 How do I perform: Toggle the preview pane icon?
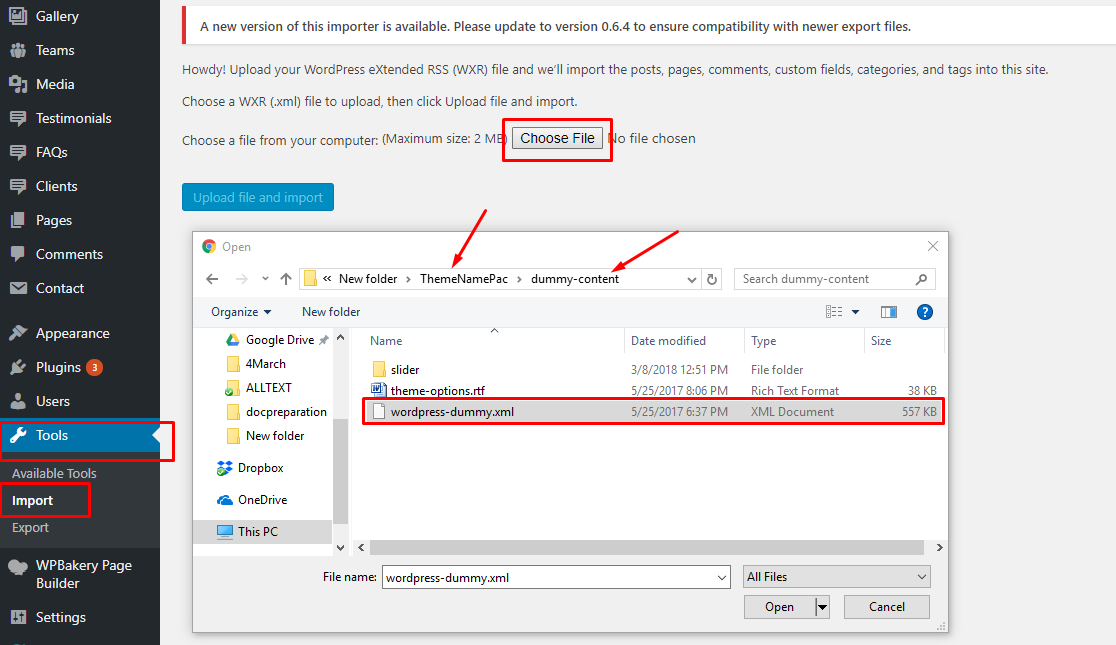[x=888, y=312]
